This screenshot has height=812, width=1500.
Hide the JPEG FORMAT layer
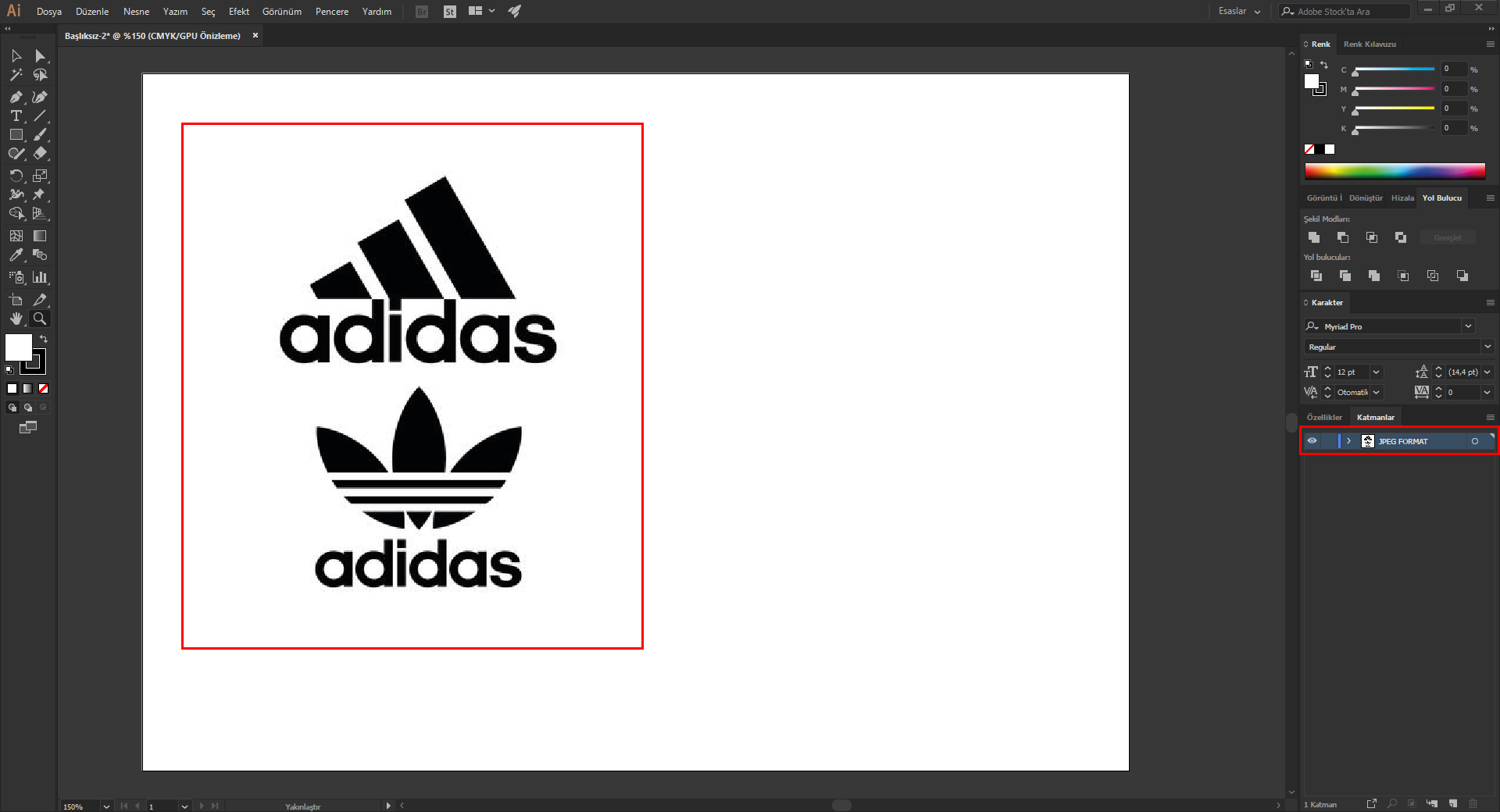pos(1312,441)
